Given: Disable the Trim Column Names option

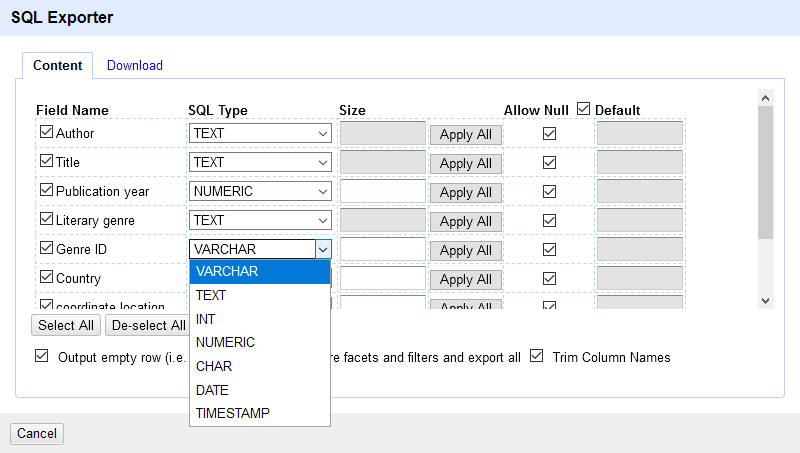Looking at the screenshot, I should coord(537,356).
